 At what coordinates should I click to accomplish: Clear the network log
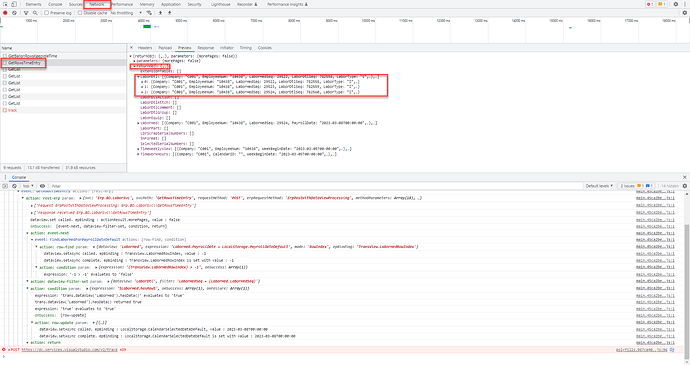point(14,13)
